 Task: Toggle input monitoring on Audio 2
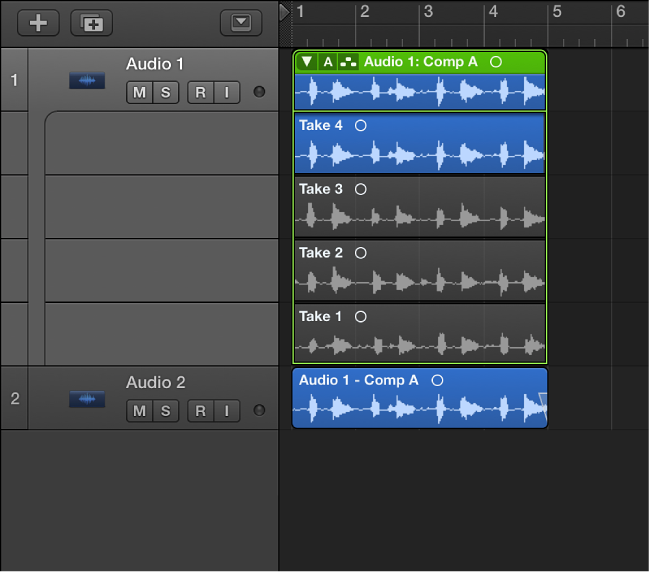point(227,411)
